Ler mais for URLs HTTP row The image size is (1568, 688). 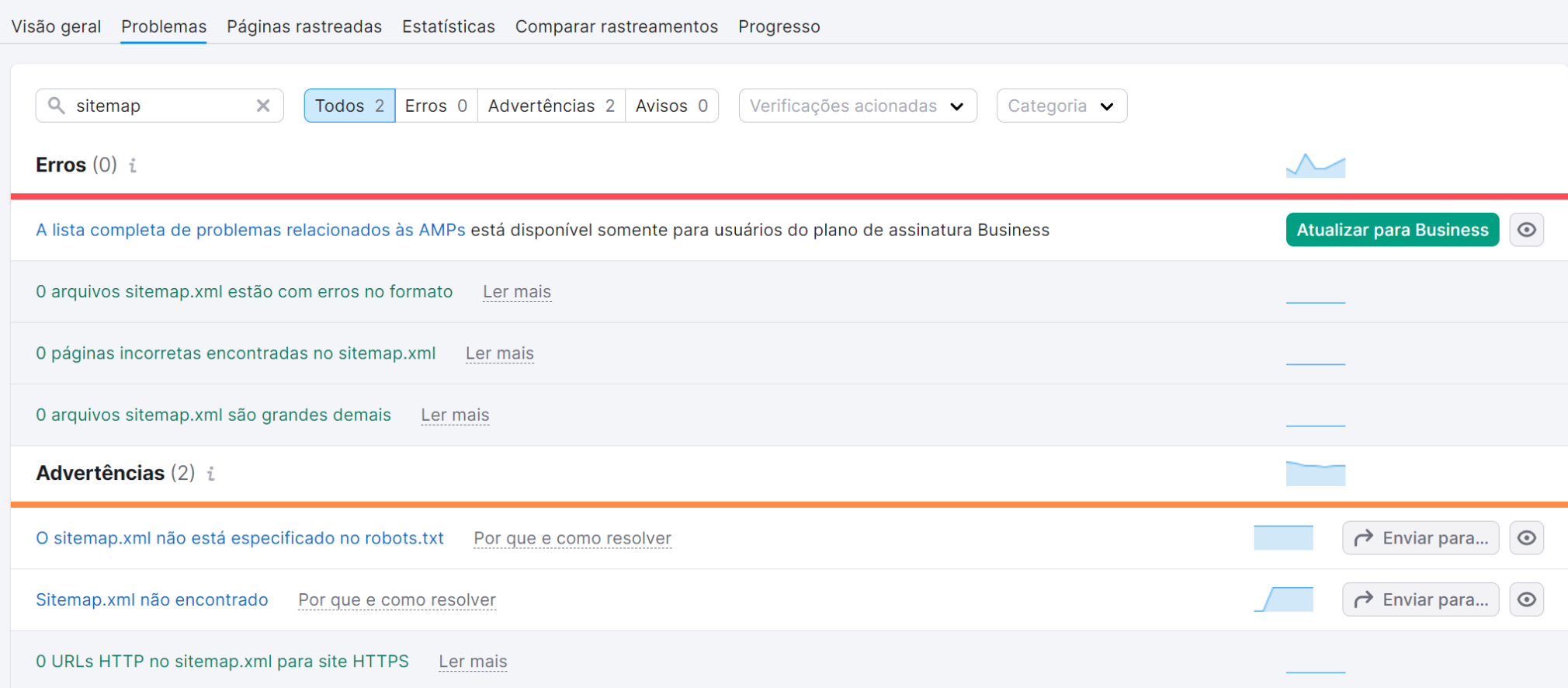(473, 662)
